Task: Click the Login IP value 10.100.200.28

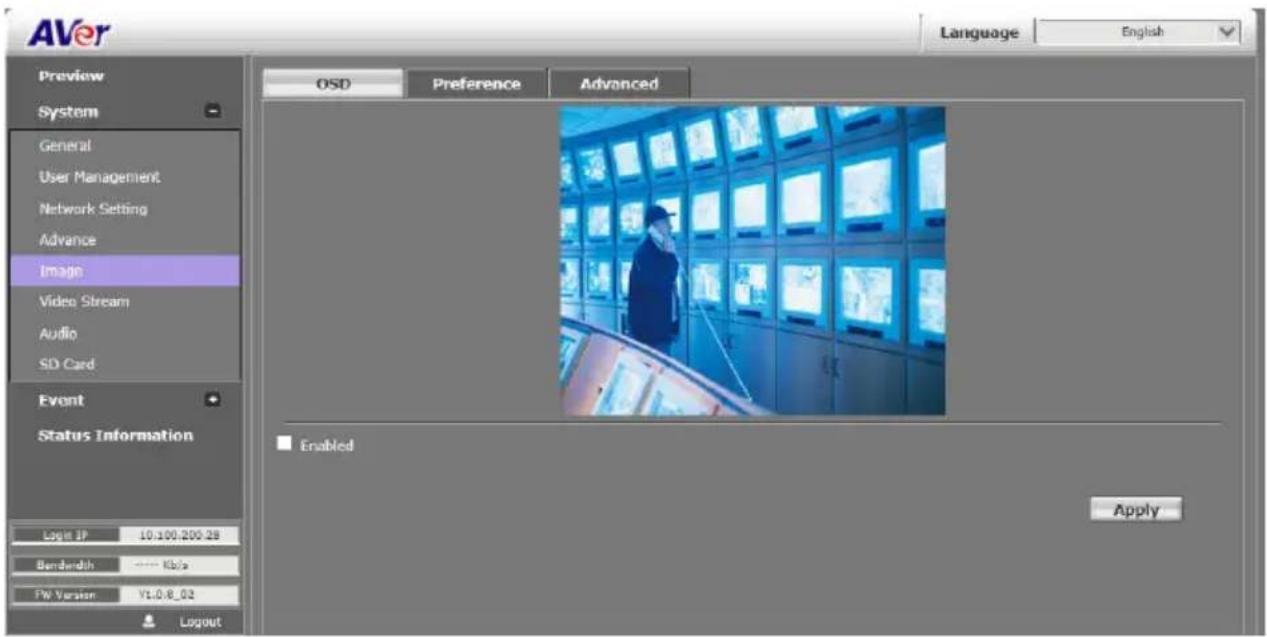Action: coord(179,535)
